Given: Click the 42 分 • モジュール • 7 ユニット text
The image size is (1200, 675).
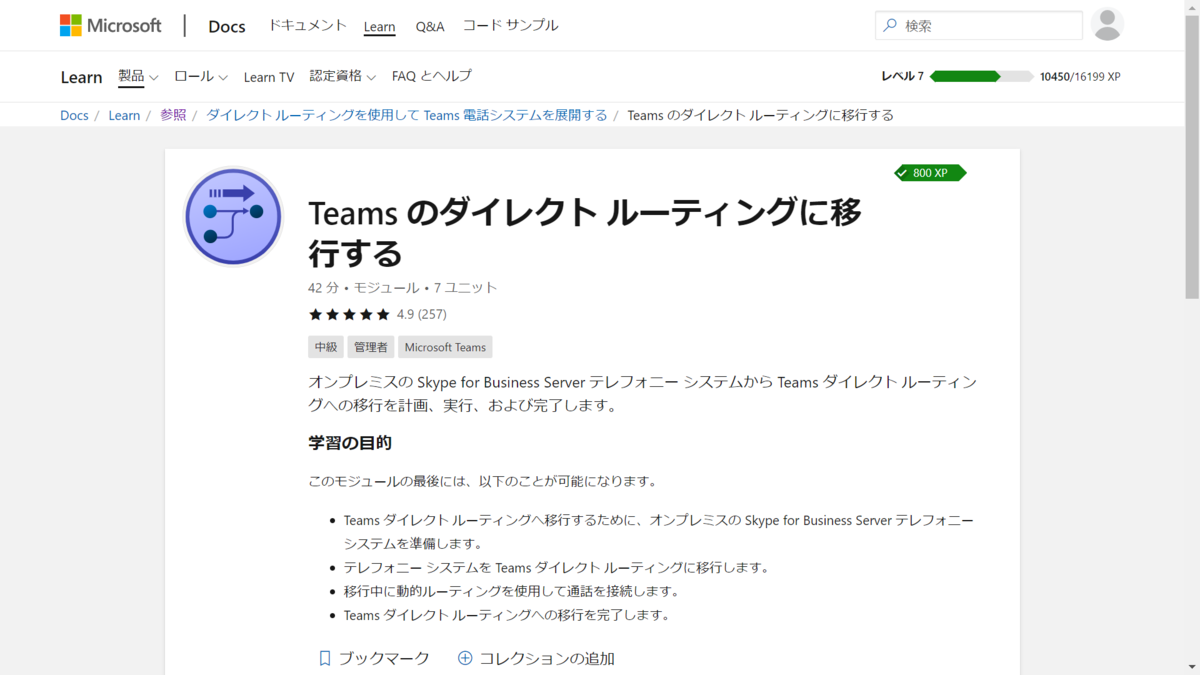Looking at the screenshot, I should [402, 287].
